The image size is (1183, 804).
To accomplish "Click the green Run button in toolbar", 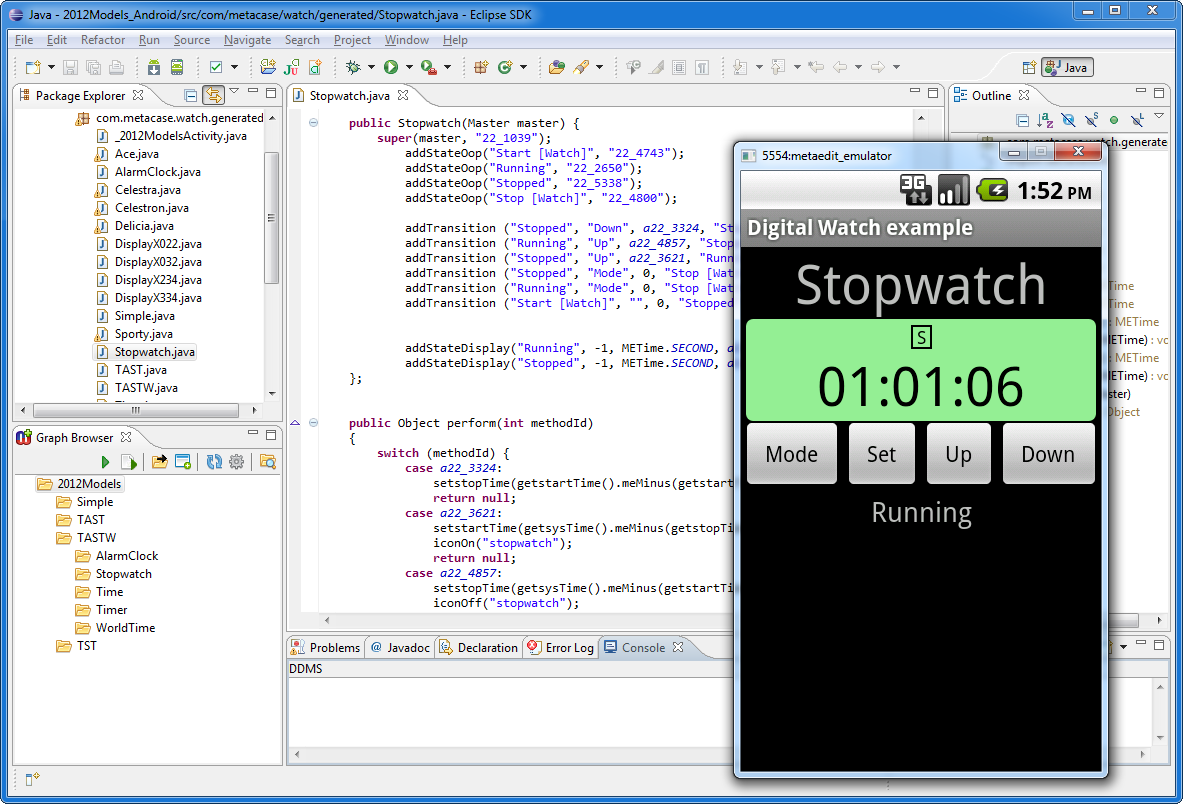I will click(391, 67).
